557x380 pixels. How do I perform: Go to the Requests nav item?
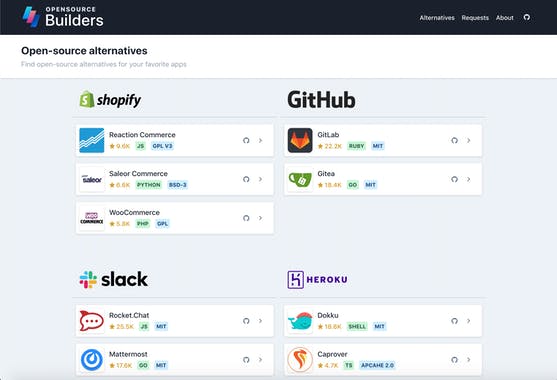(x=475, y=18)
